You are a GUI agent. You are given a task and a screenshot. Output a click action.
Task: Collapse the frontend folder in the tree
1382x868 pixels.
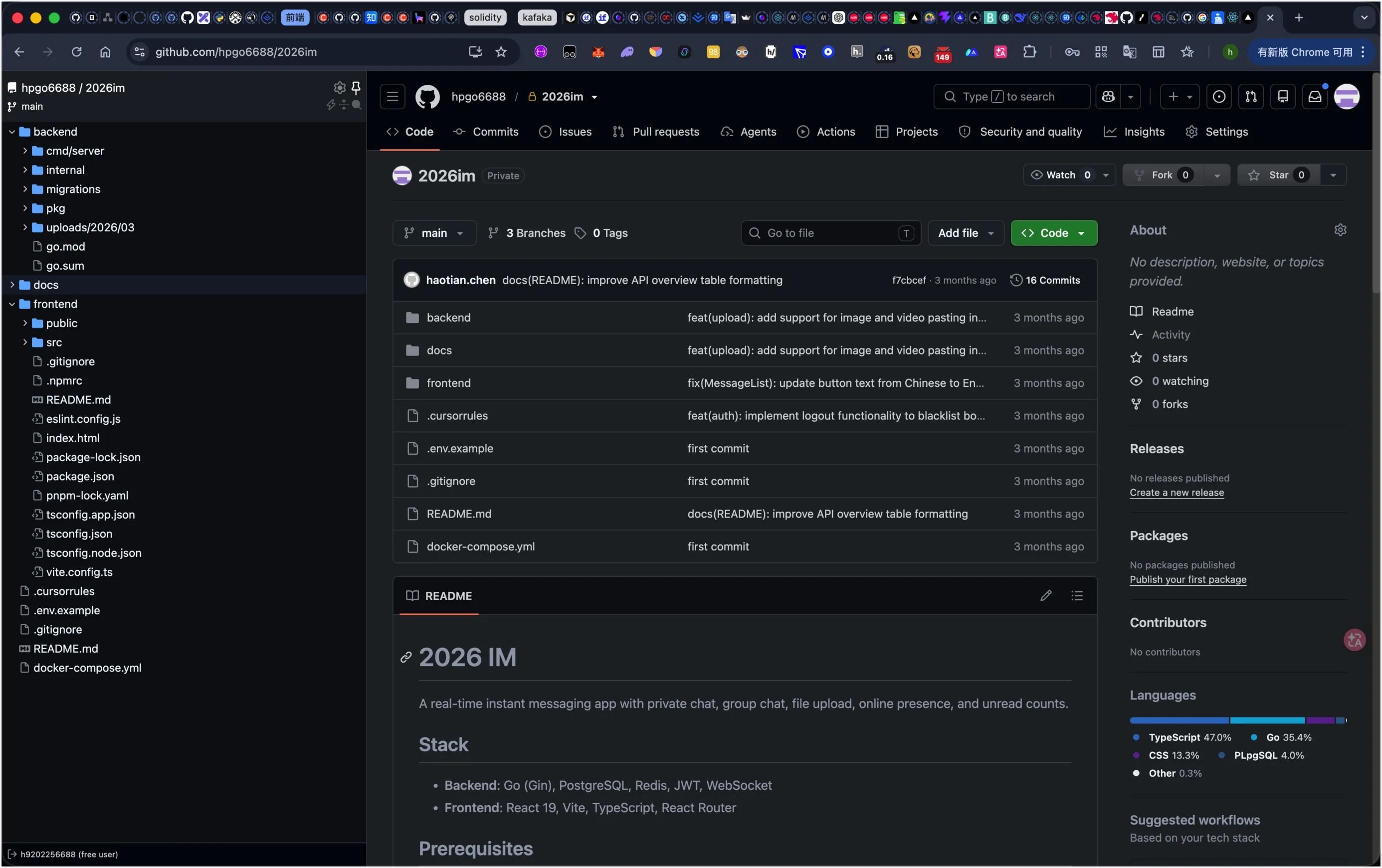(12, 304)
